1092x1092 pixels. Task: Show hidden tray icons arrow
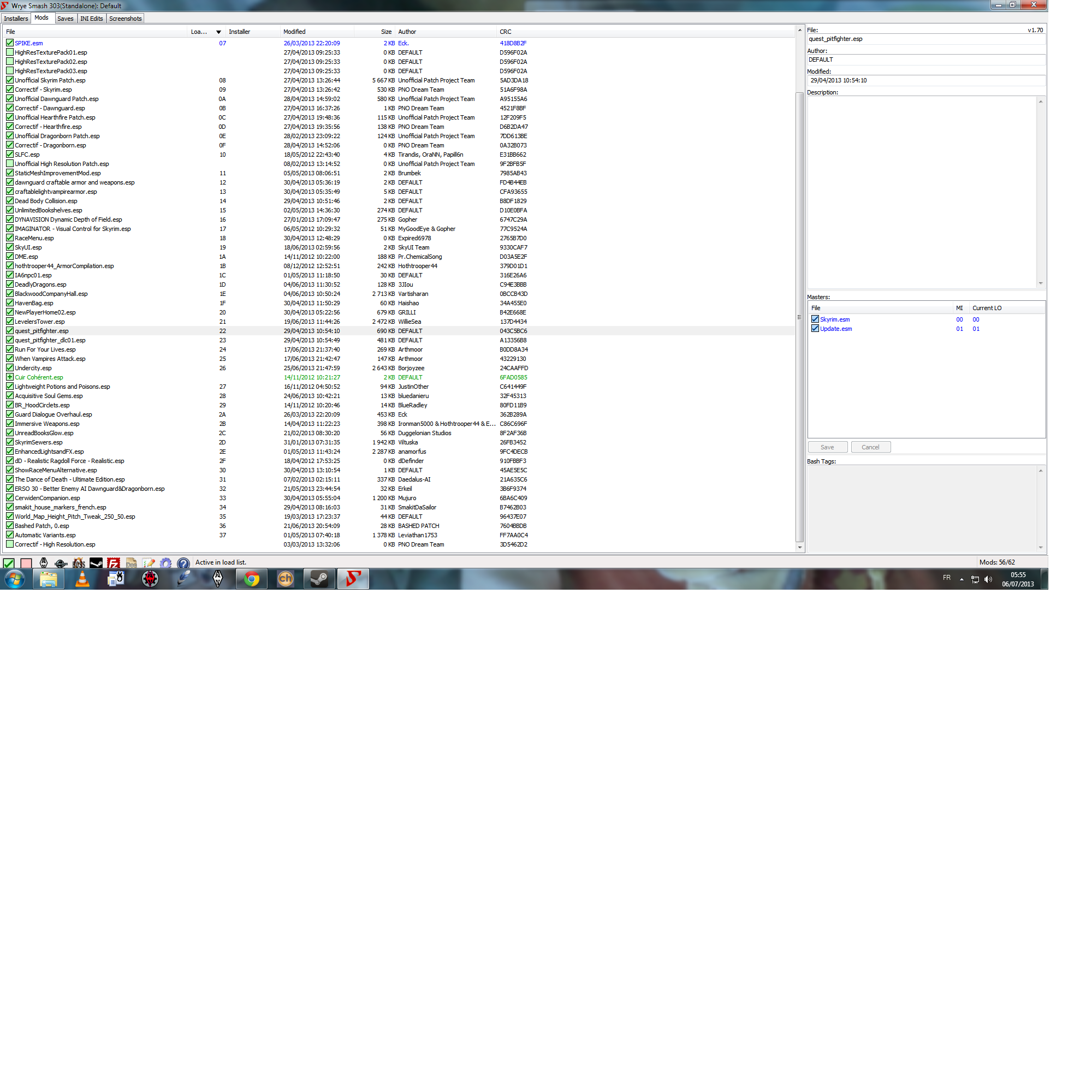pos(962,579)
